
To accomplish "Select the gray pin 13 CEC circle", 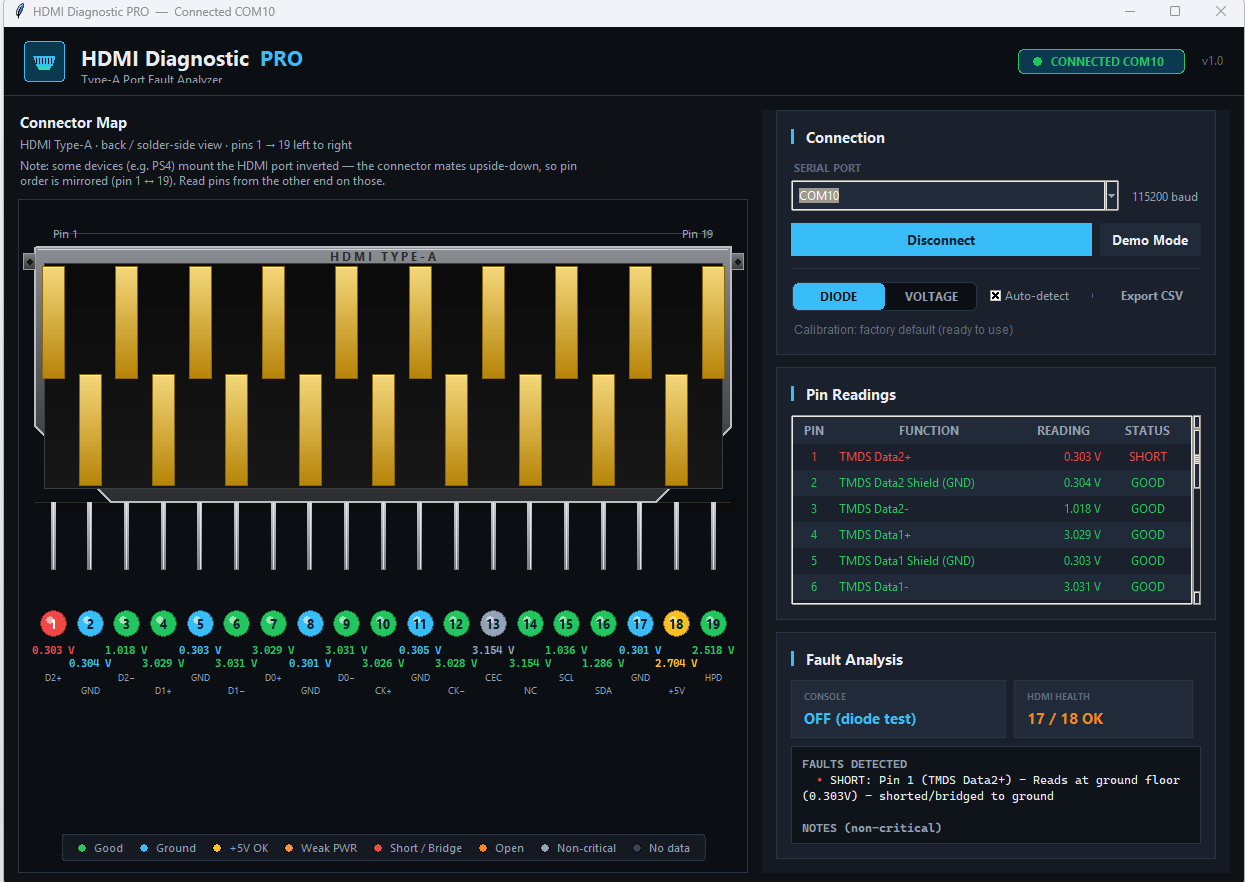I will [493, 624].
